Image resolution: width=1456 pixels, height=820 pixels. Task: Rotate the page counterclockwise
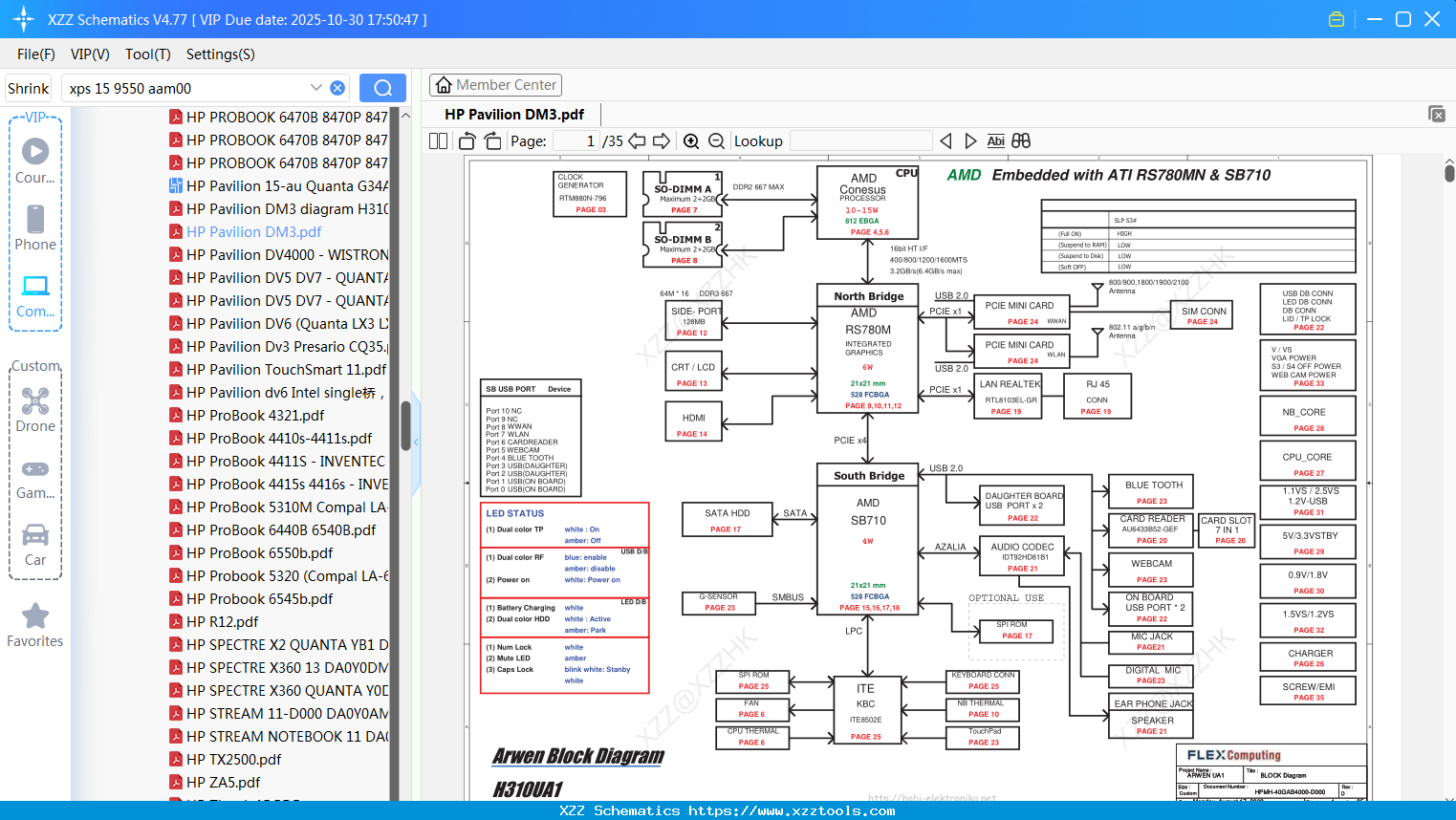pyautogui.click(x=467, y=140)
